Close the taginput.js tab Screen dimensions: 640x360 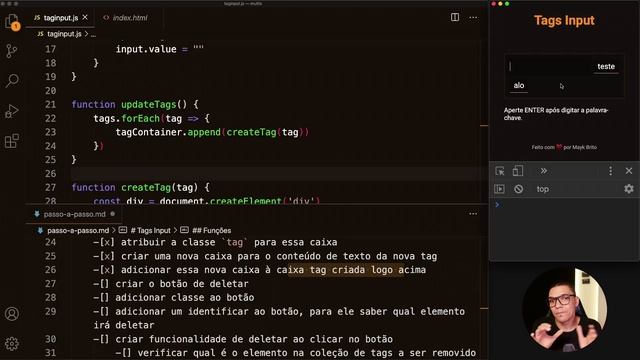[x=85, y=17]
